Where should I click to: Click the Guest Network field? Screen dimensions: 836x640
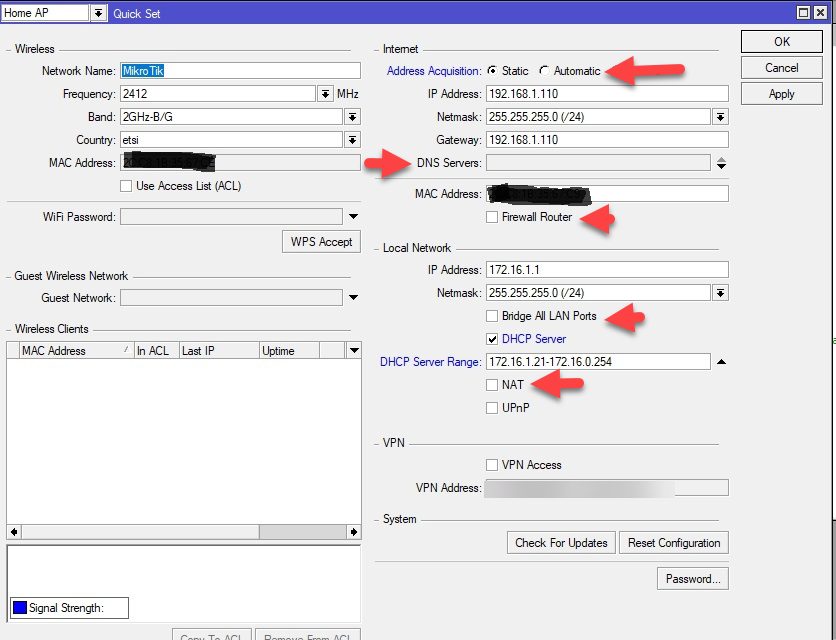(231, 298)
